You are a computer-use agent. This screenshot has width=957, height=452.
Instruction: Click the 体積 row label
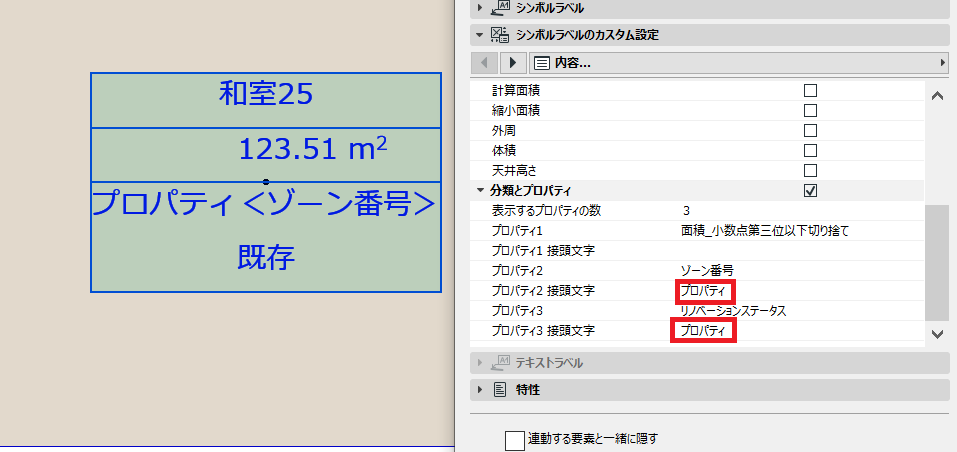504,150
